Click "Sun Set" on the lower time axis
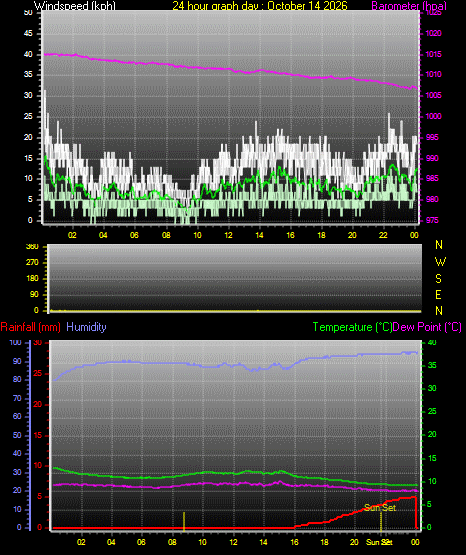 [x=379, y=542]
